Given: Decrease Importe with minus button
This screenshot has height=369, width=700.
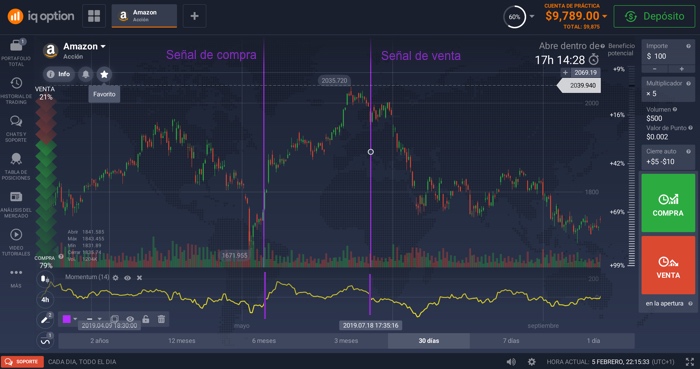Looking at the screenshot, I should pos(655,69).
